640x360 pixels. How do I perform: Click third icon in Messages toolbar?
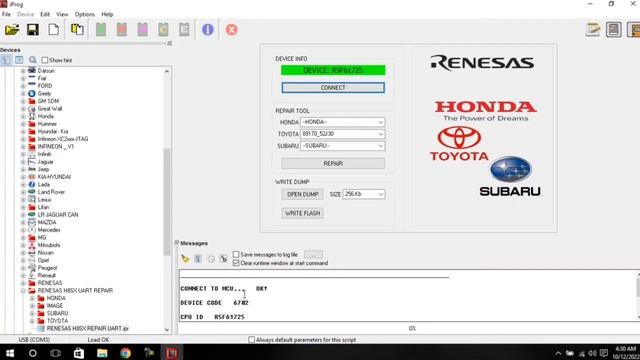(211, 259)
